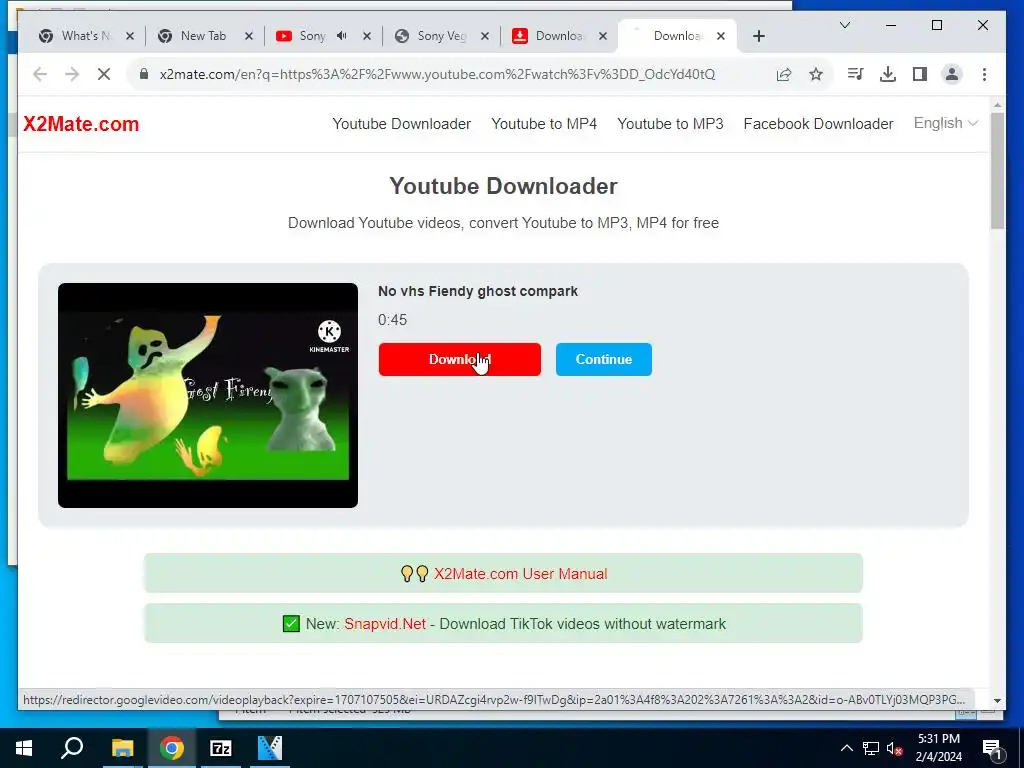The width and height of the screenshot is (1024, 768).
Task: Open media controls icon
Action: point(855,74)
